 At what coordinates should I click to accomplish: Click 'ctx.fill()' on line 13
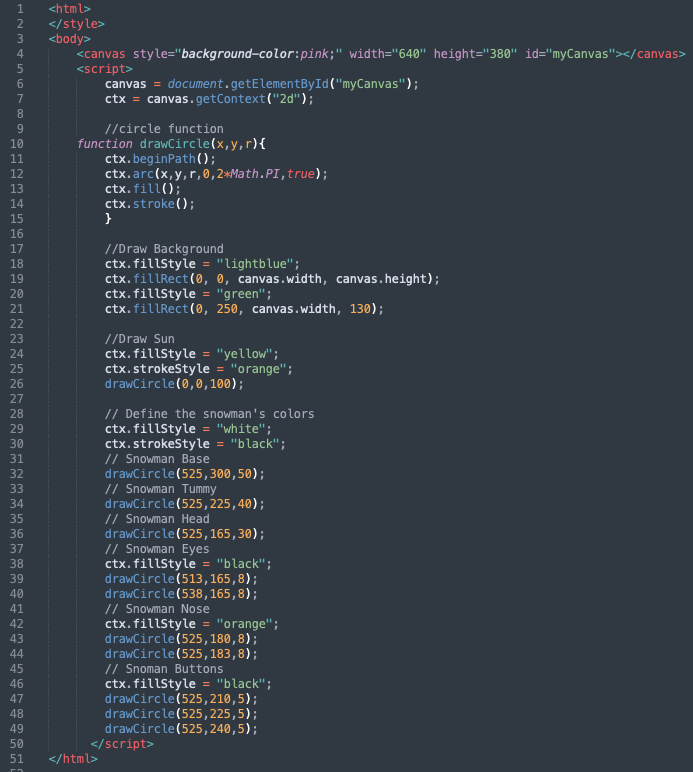139,189
